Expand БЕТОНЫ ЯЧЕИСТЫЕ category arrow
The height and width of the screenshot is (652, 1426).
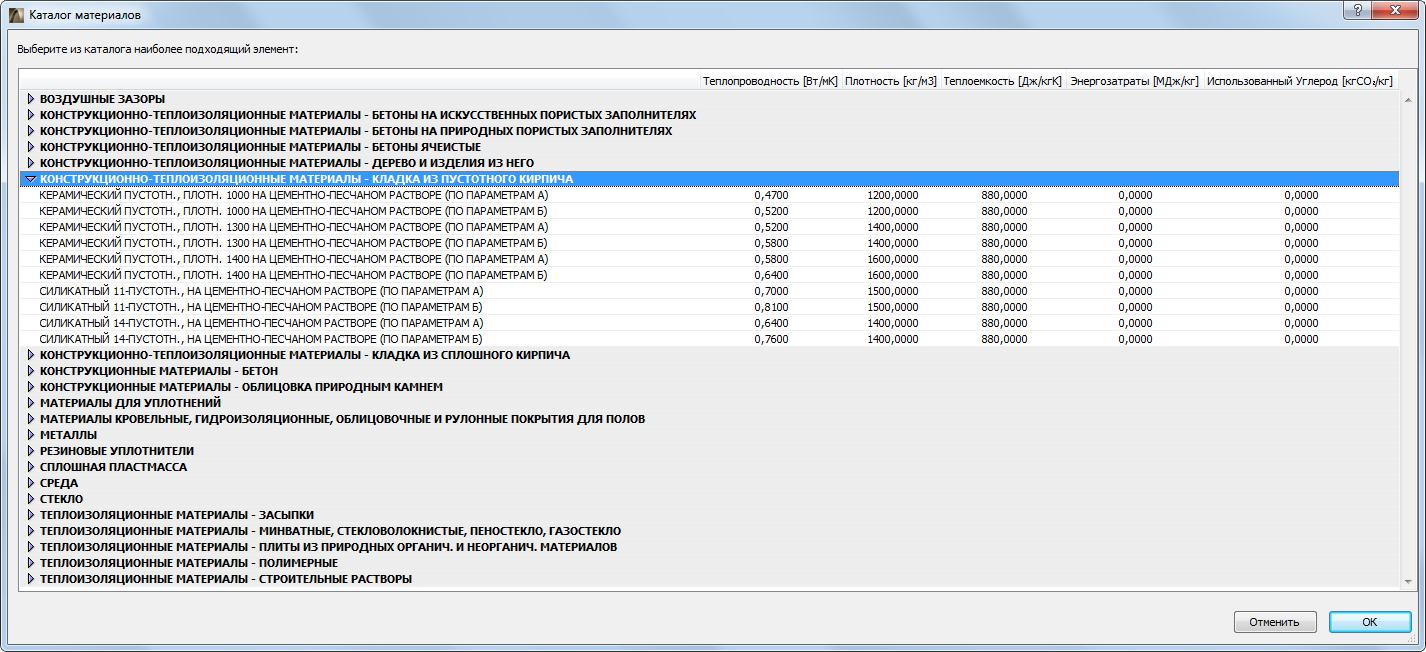pos(31,147)
